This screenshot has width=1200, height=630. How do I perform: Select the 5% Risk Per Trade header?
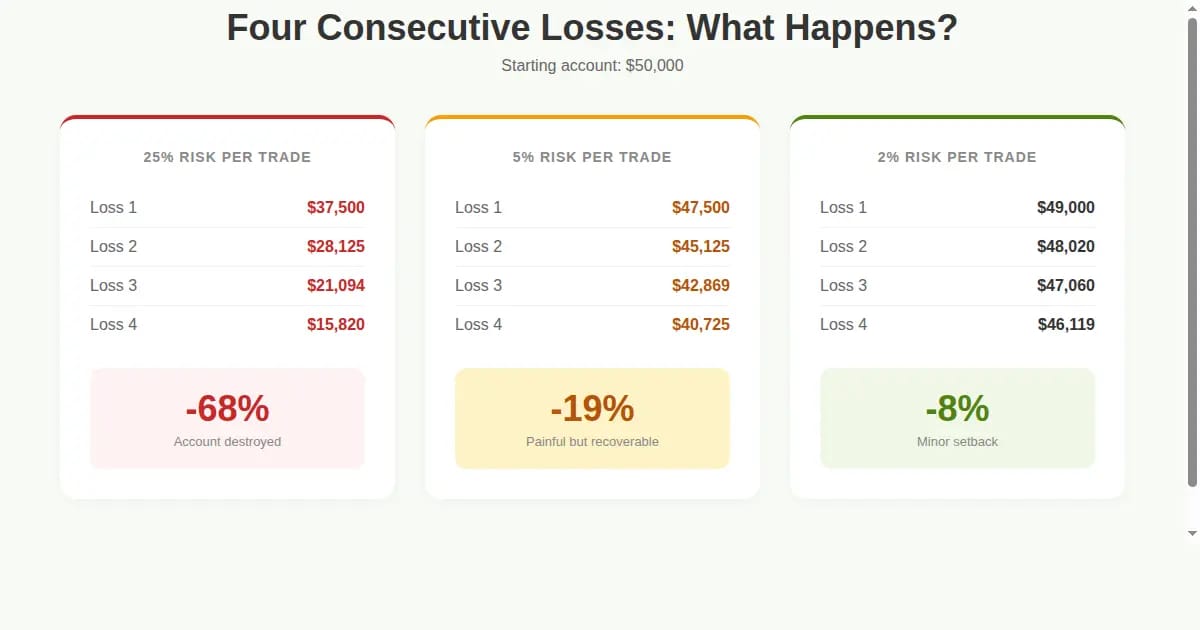[x=592, y=157]
